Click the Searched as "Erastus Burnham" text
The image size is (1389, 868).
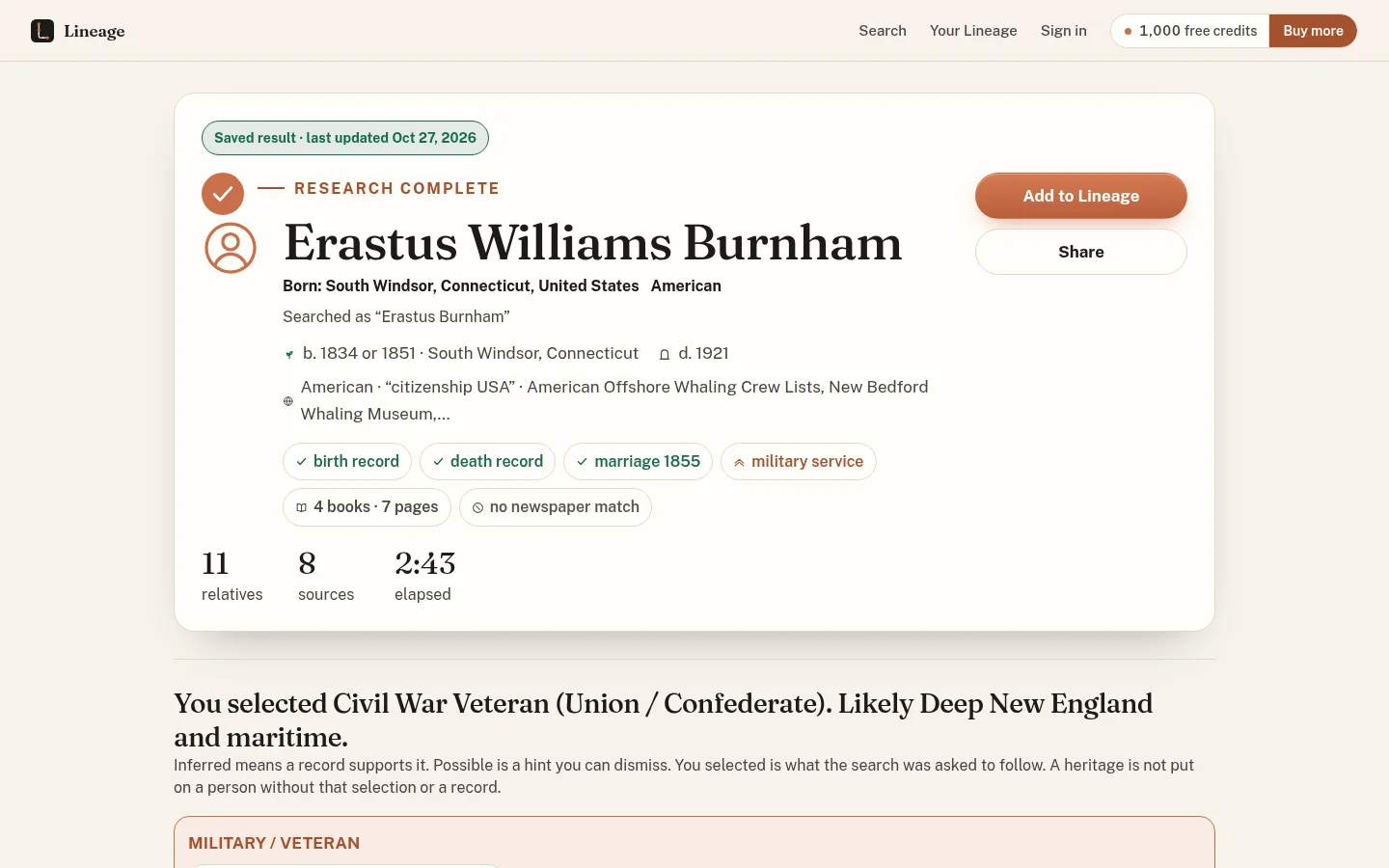click(x=396, y=316)
